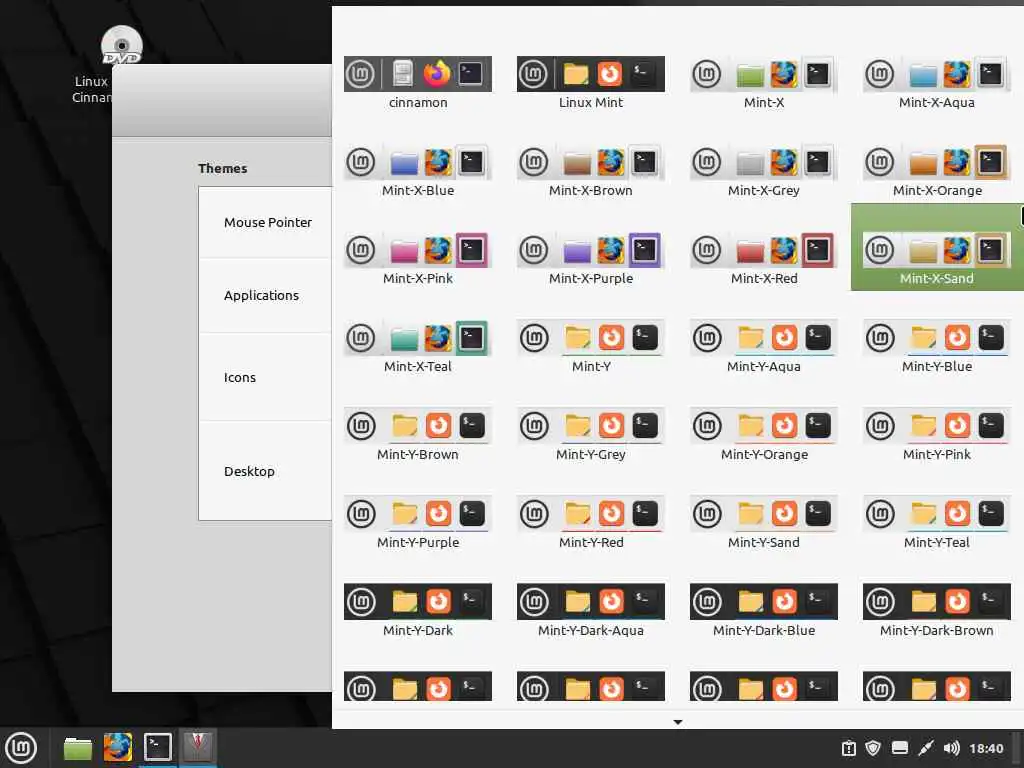This screenshot has width=1024, height=768.
Task: Click the down arrow below theme list
Action: (678, 722)
